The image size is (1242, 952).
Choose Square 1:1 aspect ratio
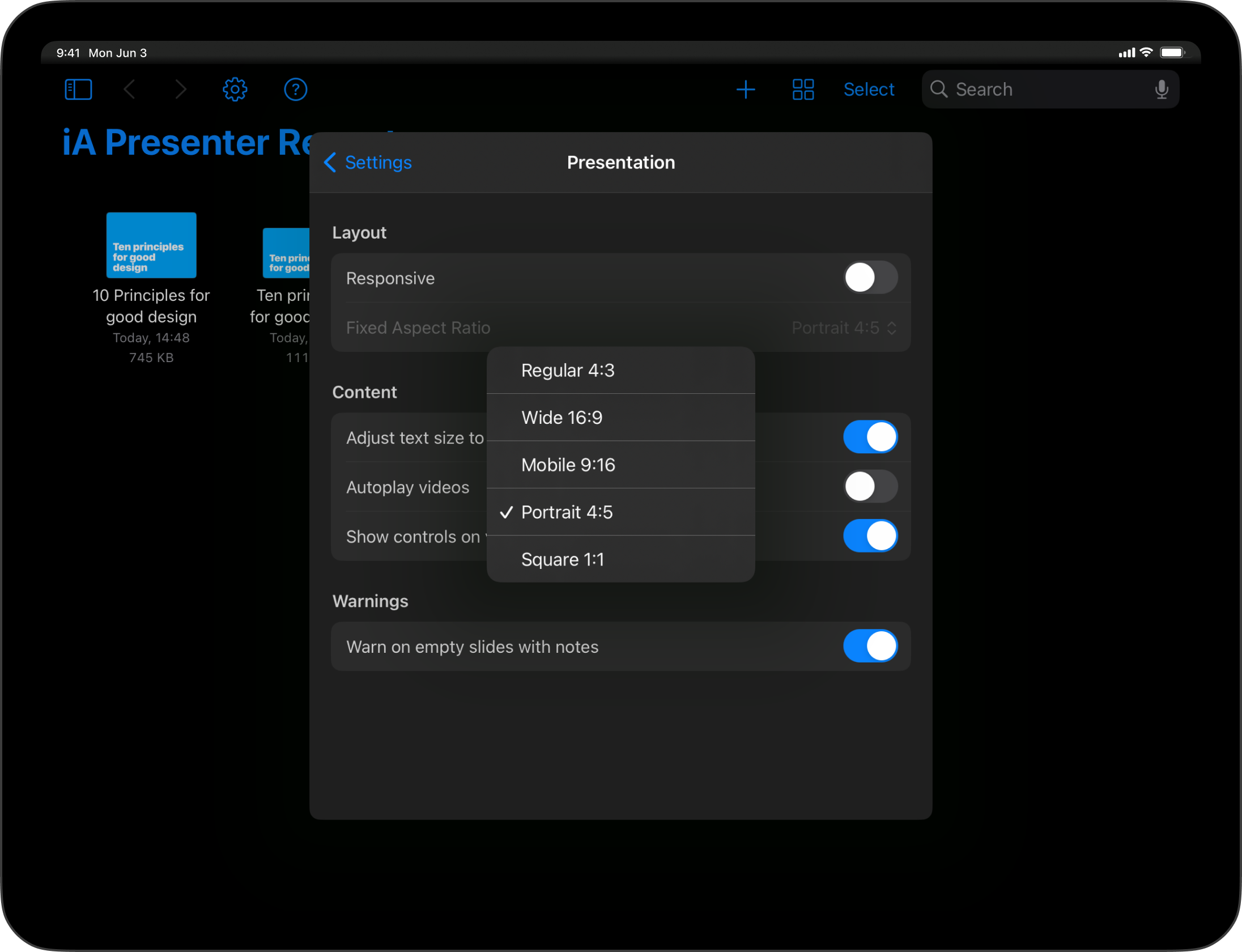pyautogui.click(x=620, y=559)
